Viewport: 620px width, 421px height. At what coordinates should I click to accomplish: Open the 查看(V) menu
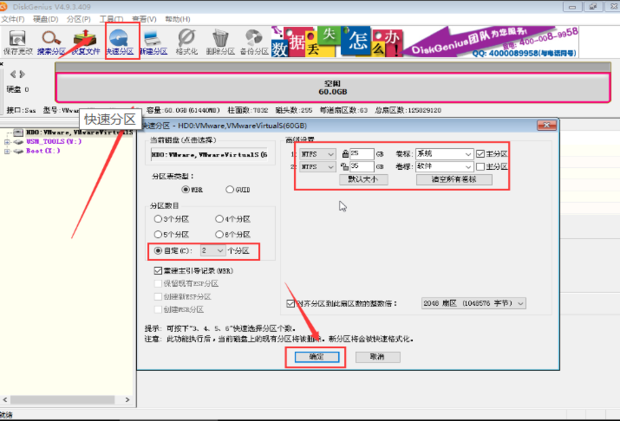click(x=144, y=19)
